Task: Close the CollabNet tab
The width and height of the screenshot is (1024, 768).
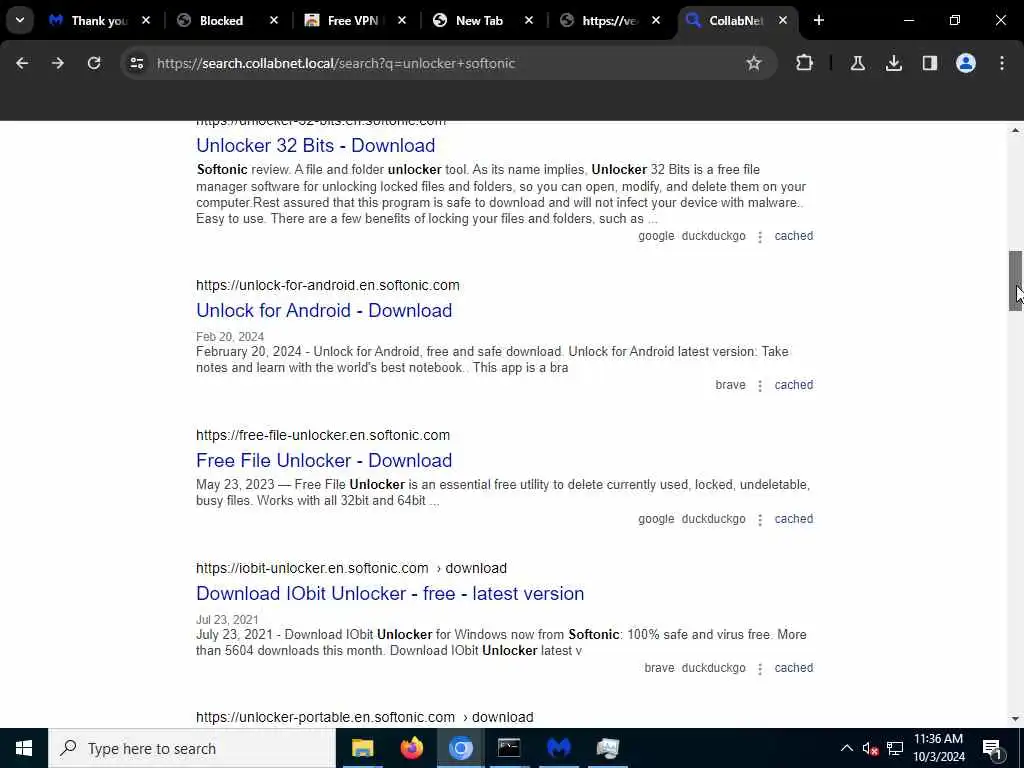Action: click(783, 20)
